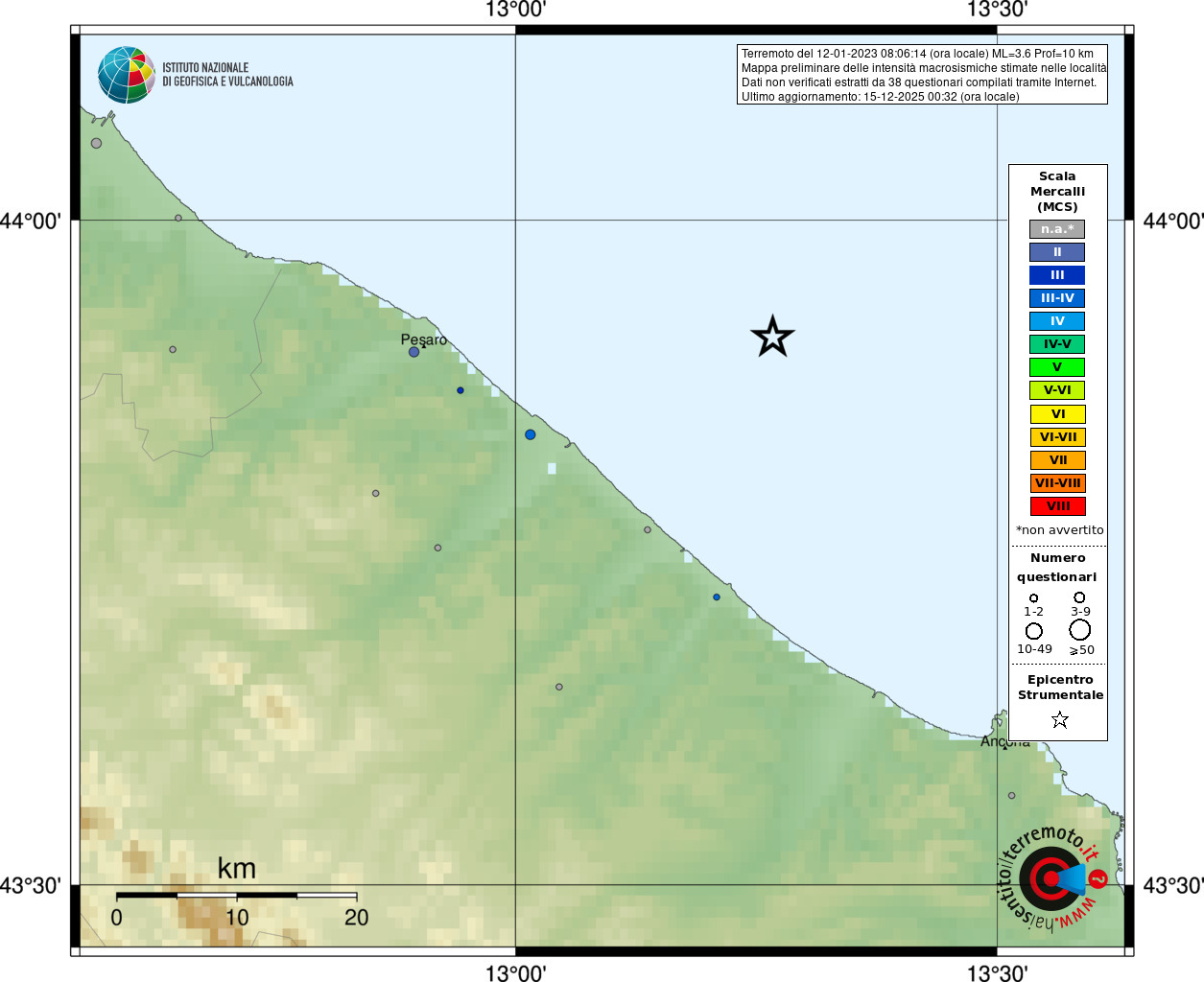The image size is (1204, 982).
Task: Click the 'km' scale bar label
Action: 236,869
